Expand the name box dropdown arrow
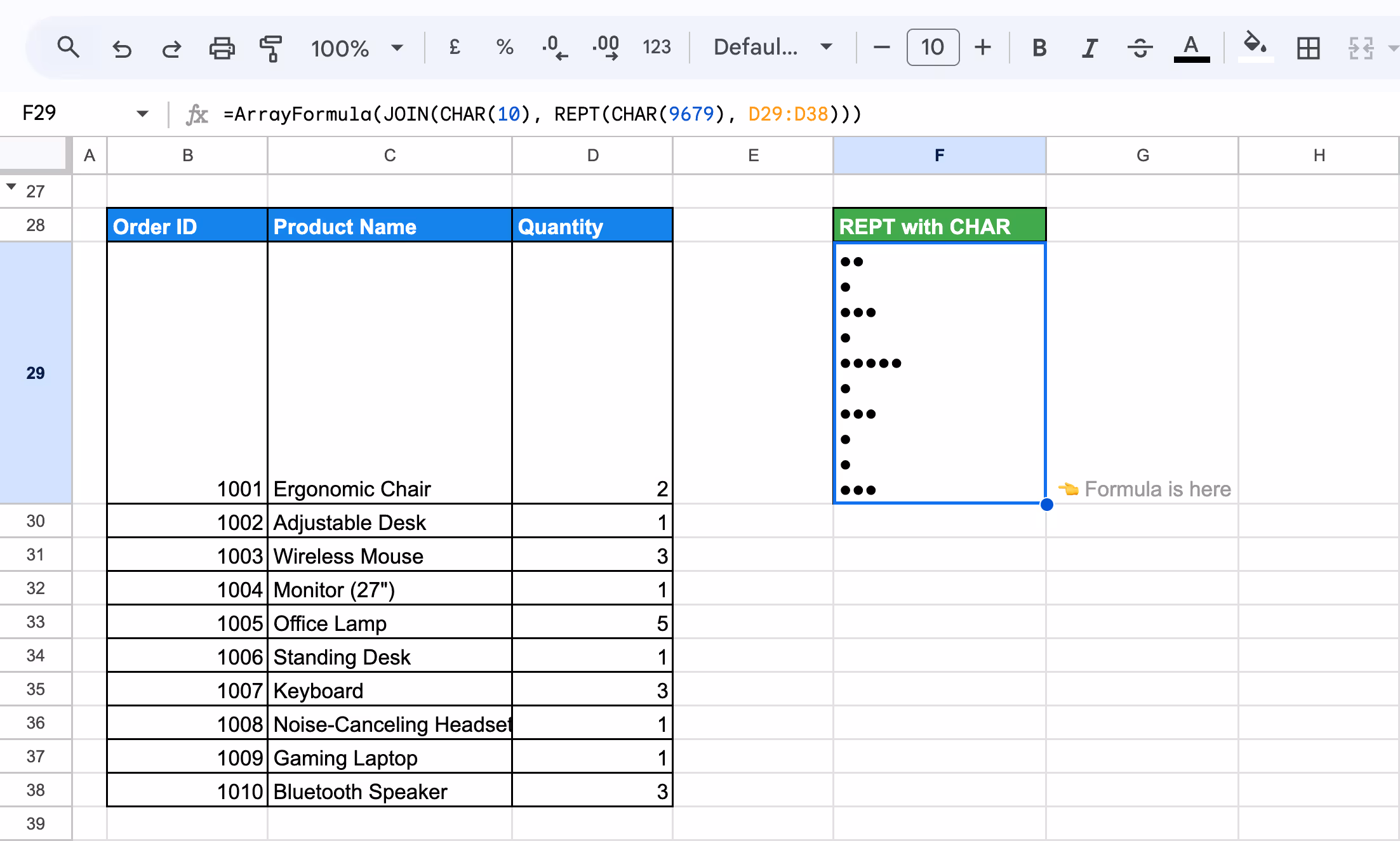The width and height of the screenshot is (1400, 841). [142, 114]
